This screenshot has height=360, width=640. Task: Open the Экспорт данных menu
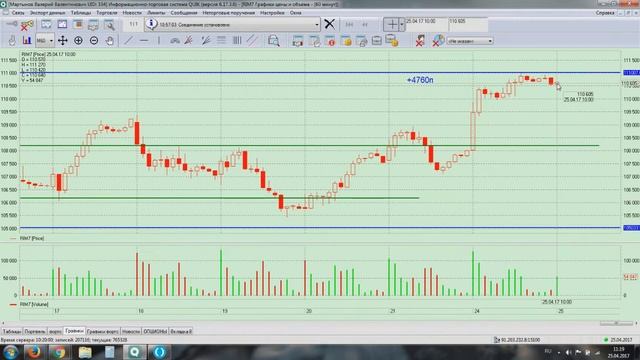[48, 13]
